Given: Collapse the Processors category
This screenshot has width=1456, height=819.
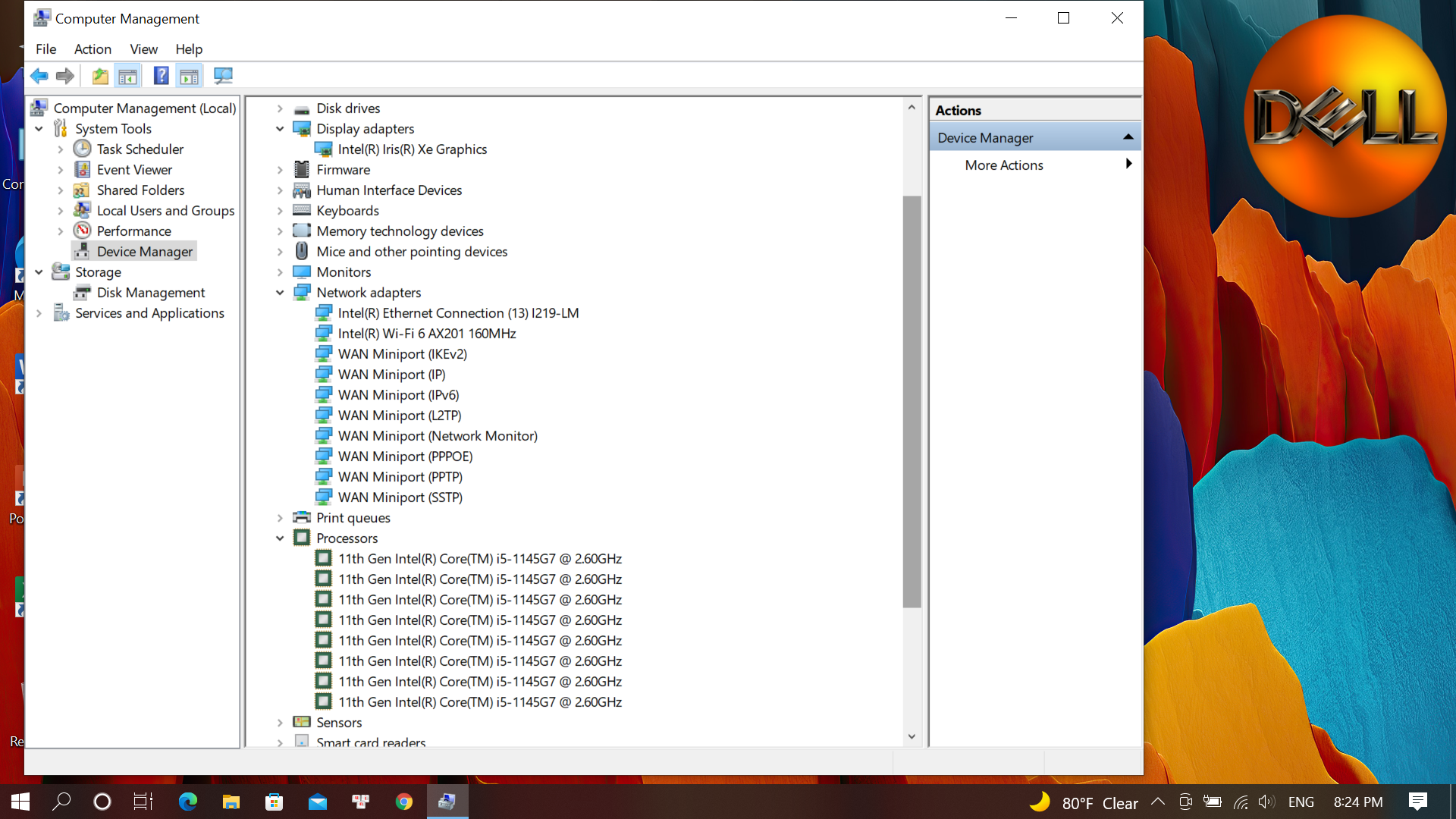Looking at the screenshot, I should pos(280,538).
